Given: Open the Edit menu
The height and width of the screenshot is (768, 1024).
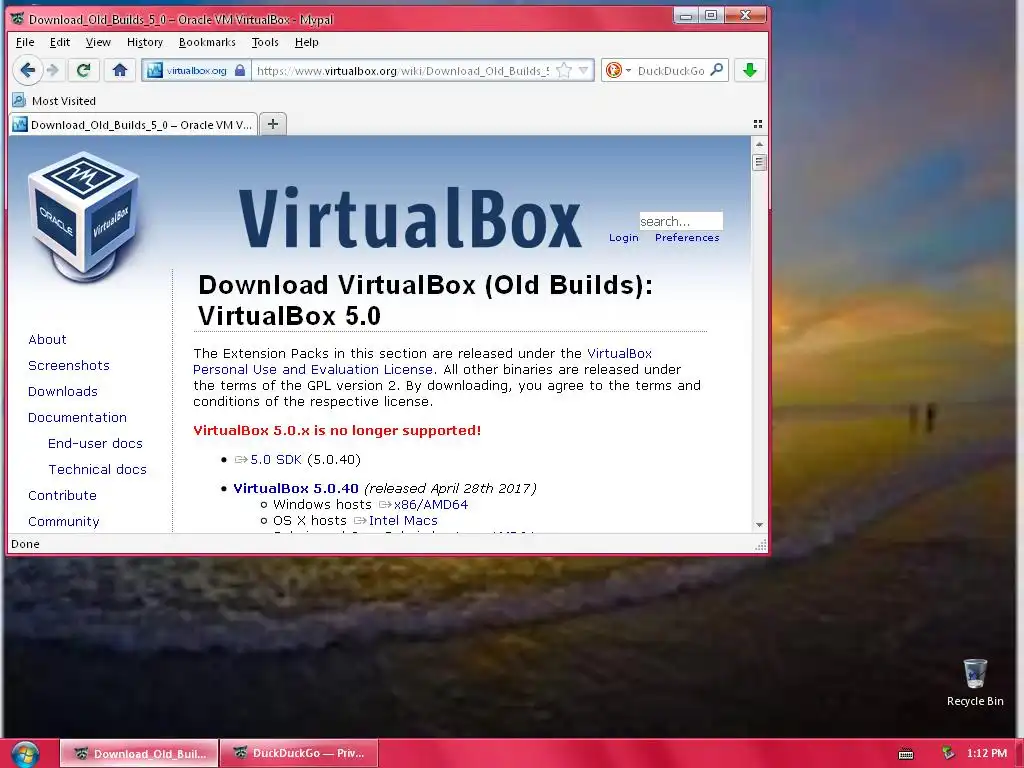Looking at the screenshot, I should (59, 42).
